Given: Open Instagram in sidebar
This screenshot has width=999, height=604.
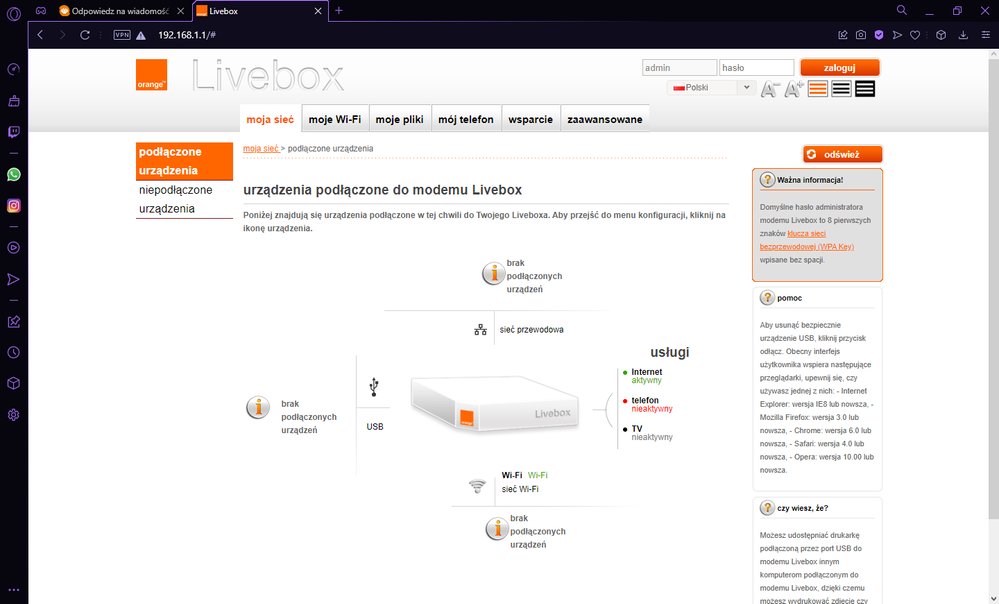Looking at the screenshot, I should (13, 206).
